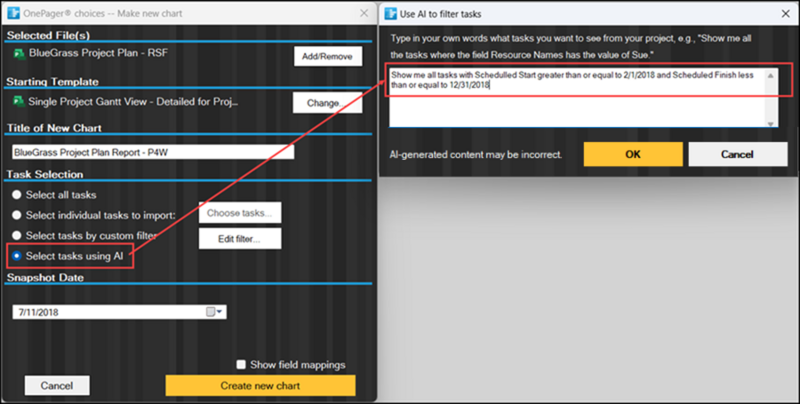
Task: Click the Selected File(s) heading
Action: 48,35
